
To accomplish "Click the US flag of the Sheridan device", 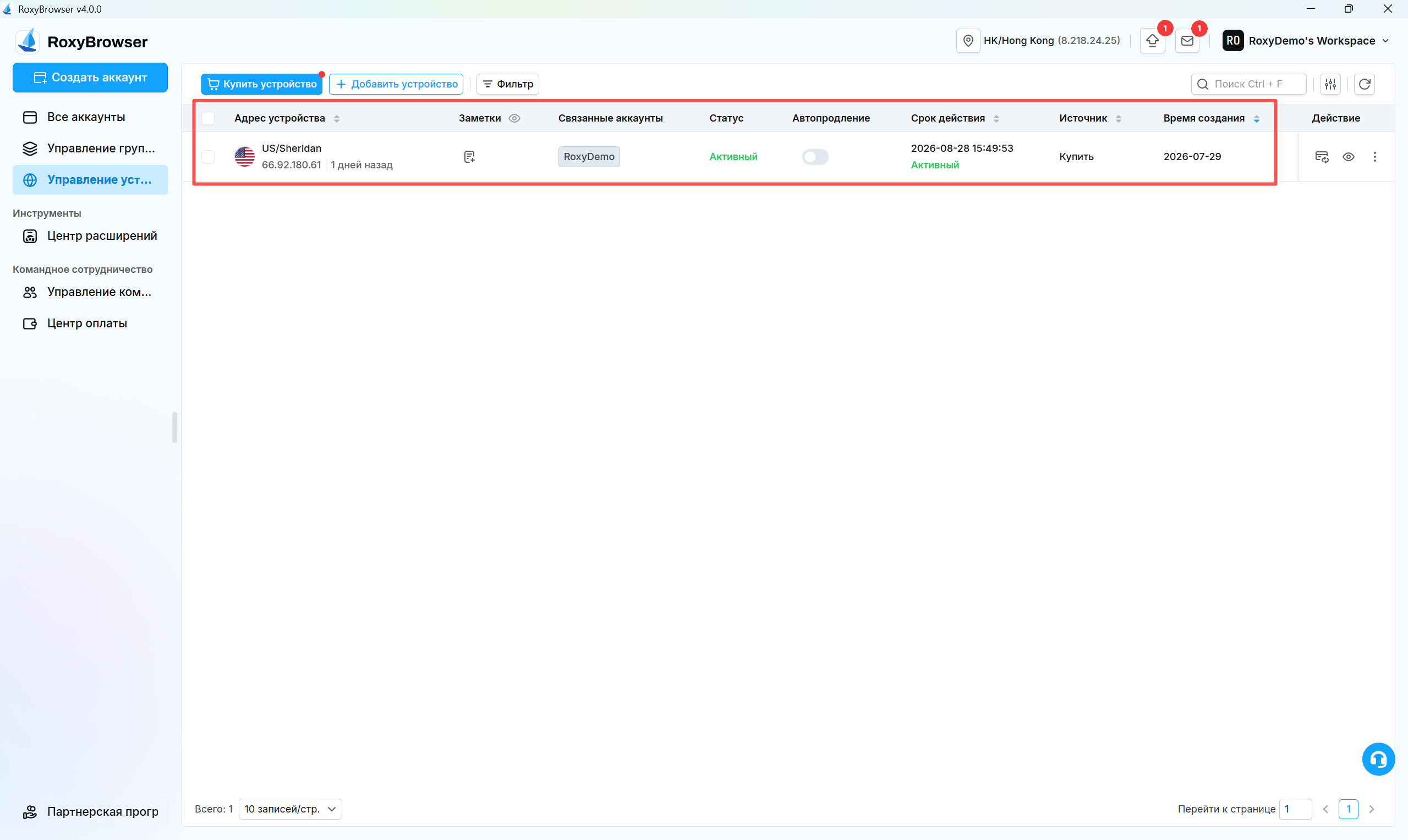I will point(245,157).
